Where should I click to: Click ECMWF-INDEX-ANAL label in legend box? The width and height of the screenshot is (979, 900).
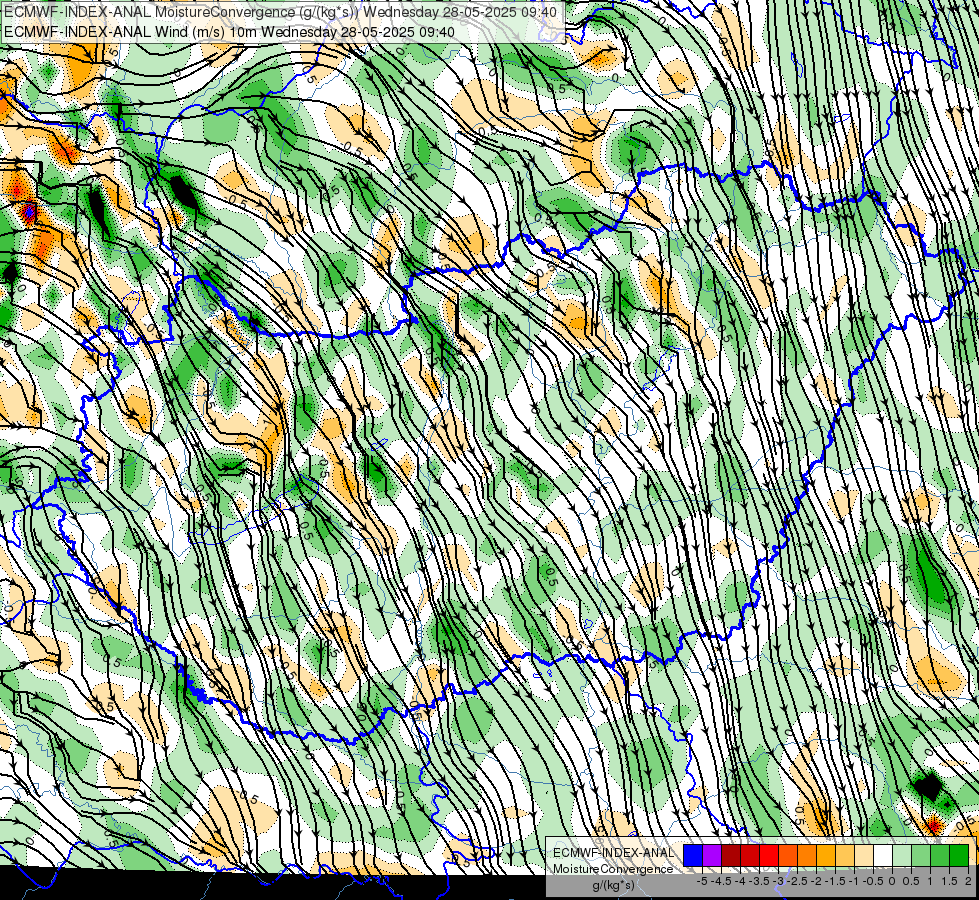613,853
